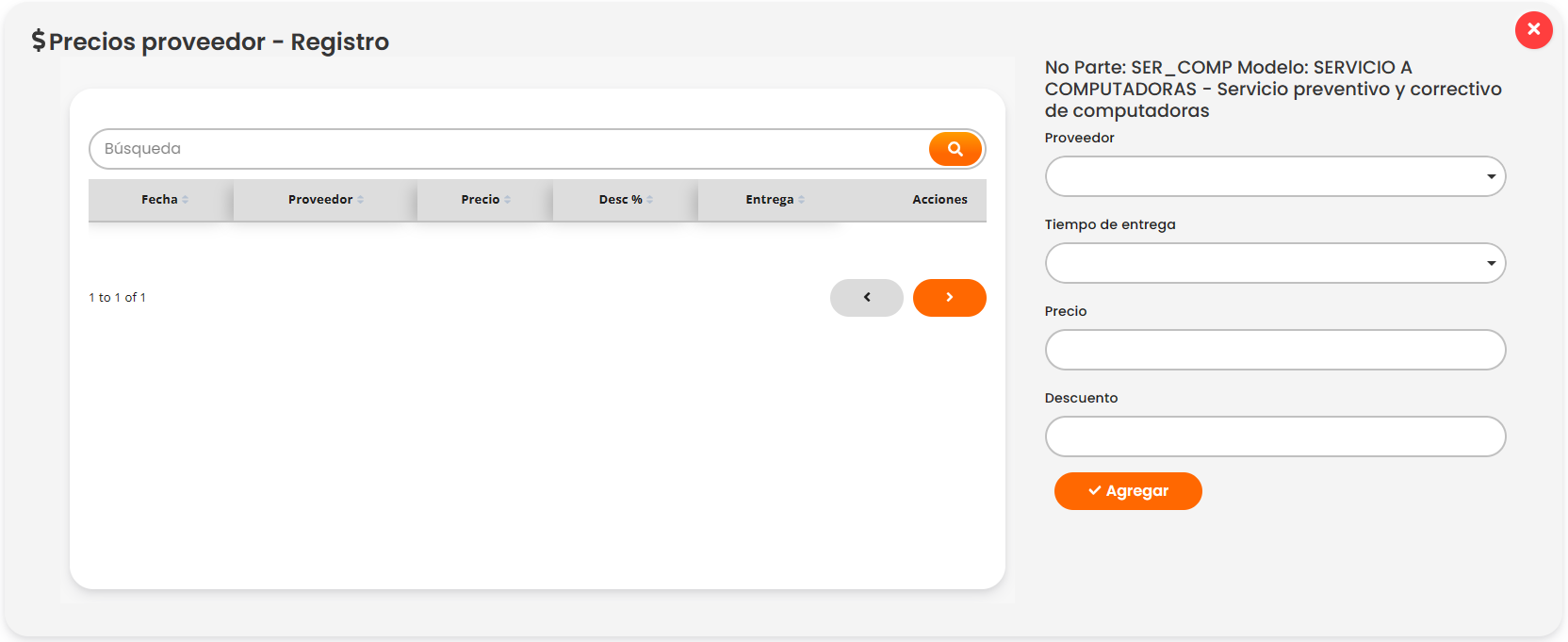Close the Precios proveedor dialog
Image resolution: width=1568 pixels, height=642 pixels.
pyautogui.click(x=1533, y=30)
